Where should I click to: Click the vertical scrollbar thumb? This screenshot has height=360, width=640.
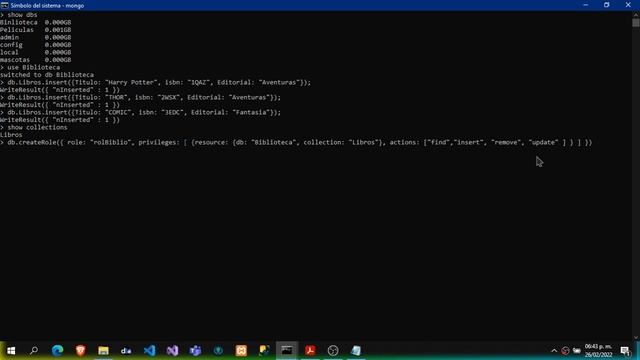(636, 22)
